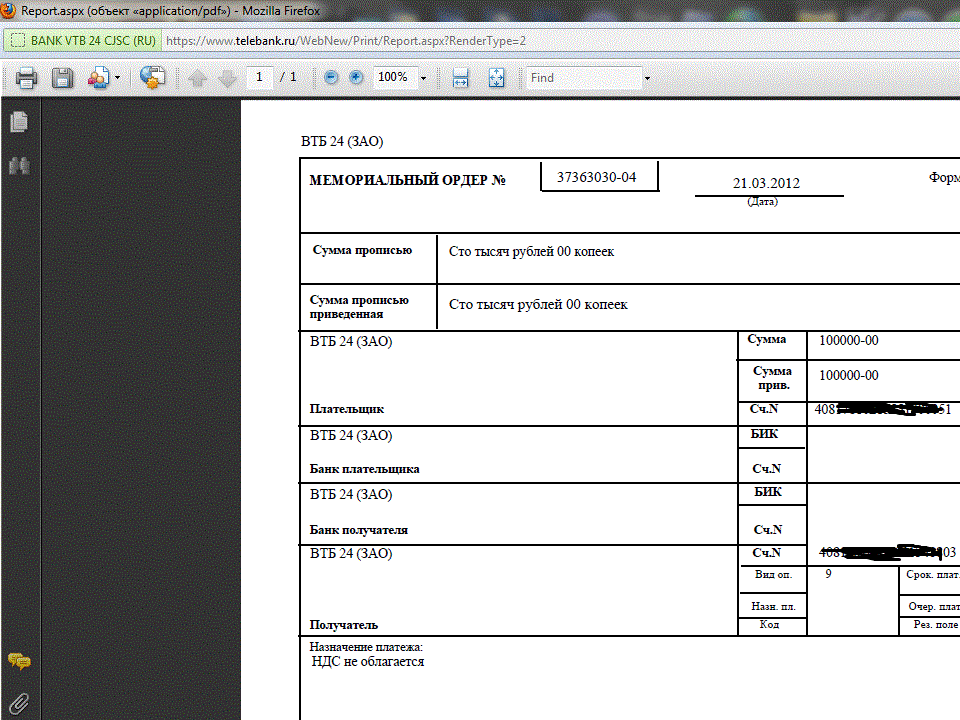Click the fit width scrolling mode icon
960x720 pixels.
[x=460, y=78]
